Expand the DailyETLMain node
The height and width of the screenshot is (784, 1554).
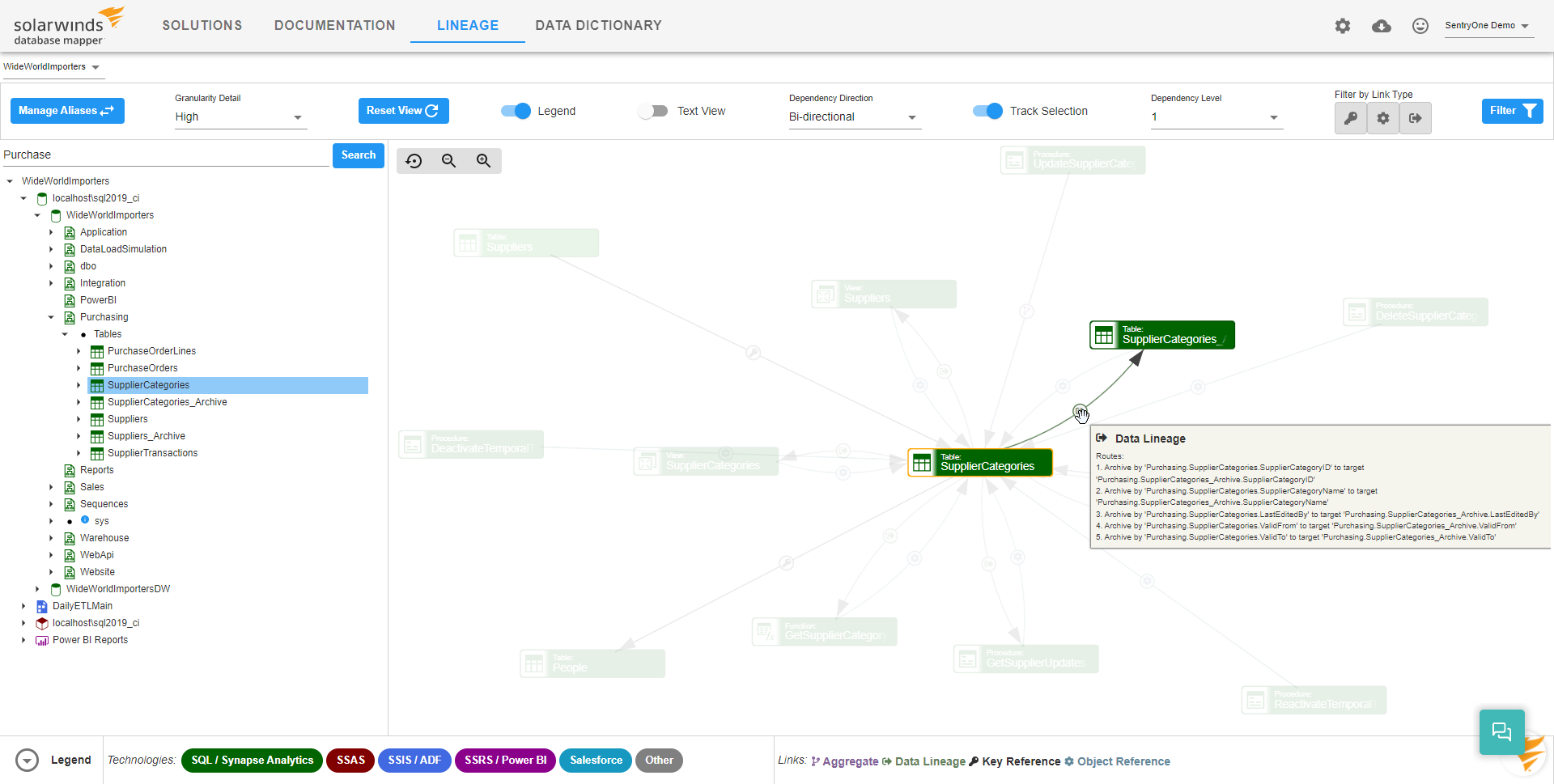click(x=23, y=606)
